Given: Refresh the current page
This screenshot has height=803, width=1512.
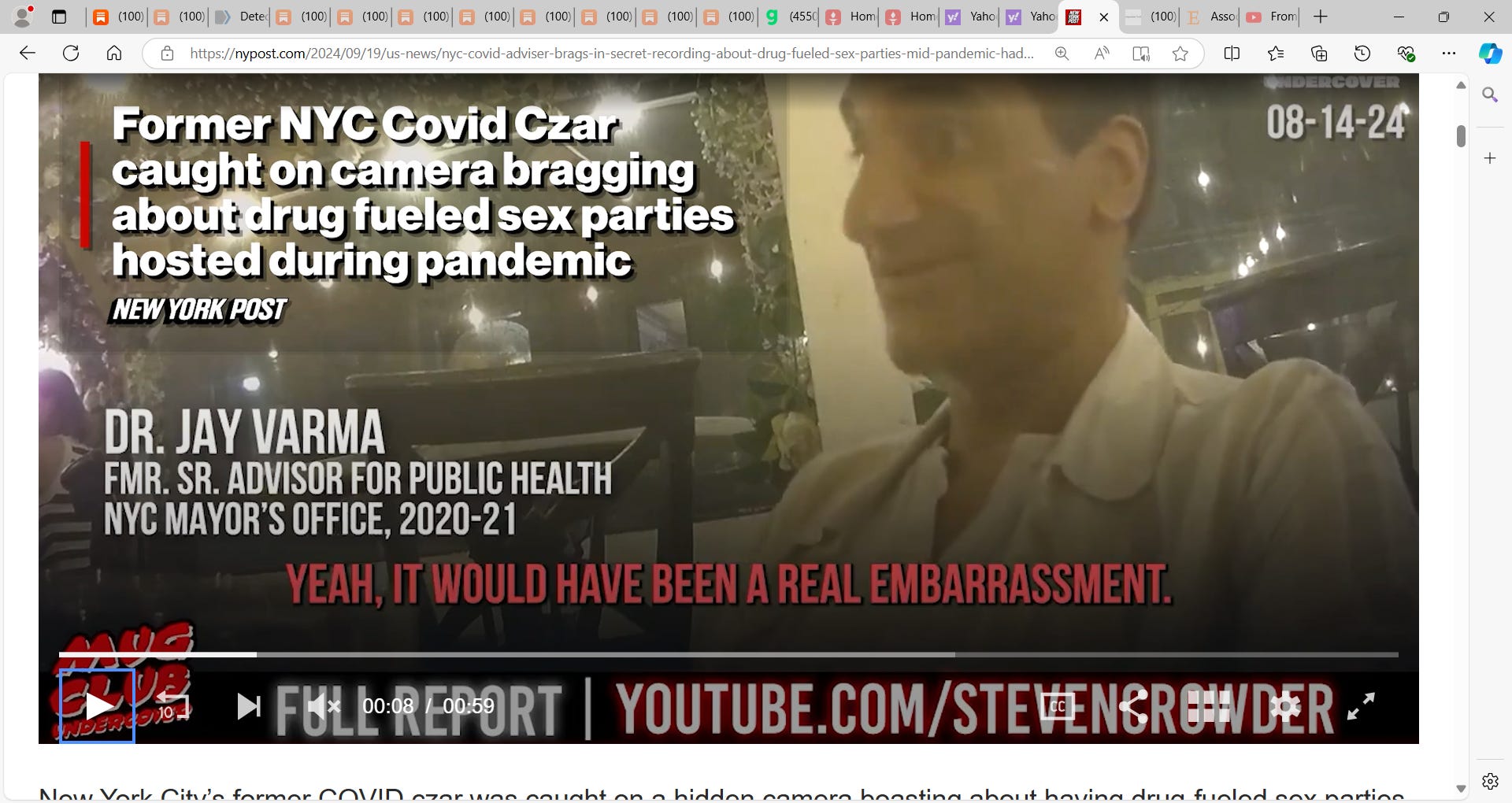Looking at the screenshot, I should 71,54.
